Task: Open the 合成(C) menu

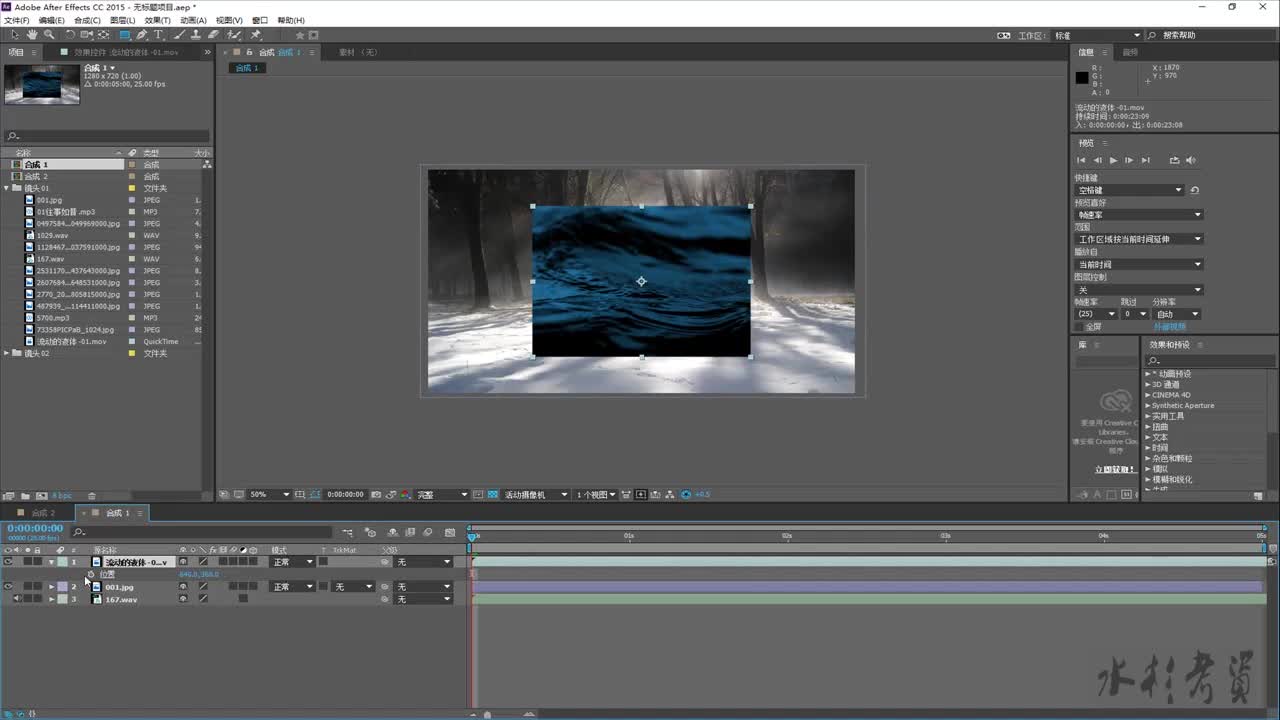Action: [x=88, y=20]
